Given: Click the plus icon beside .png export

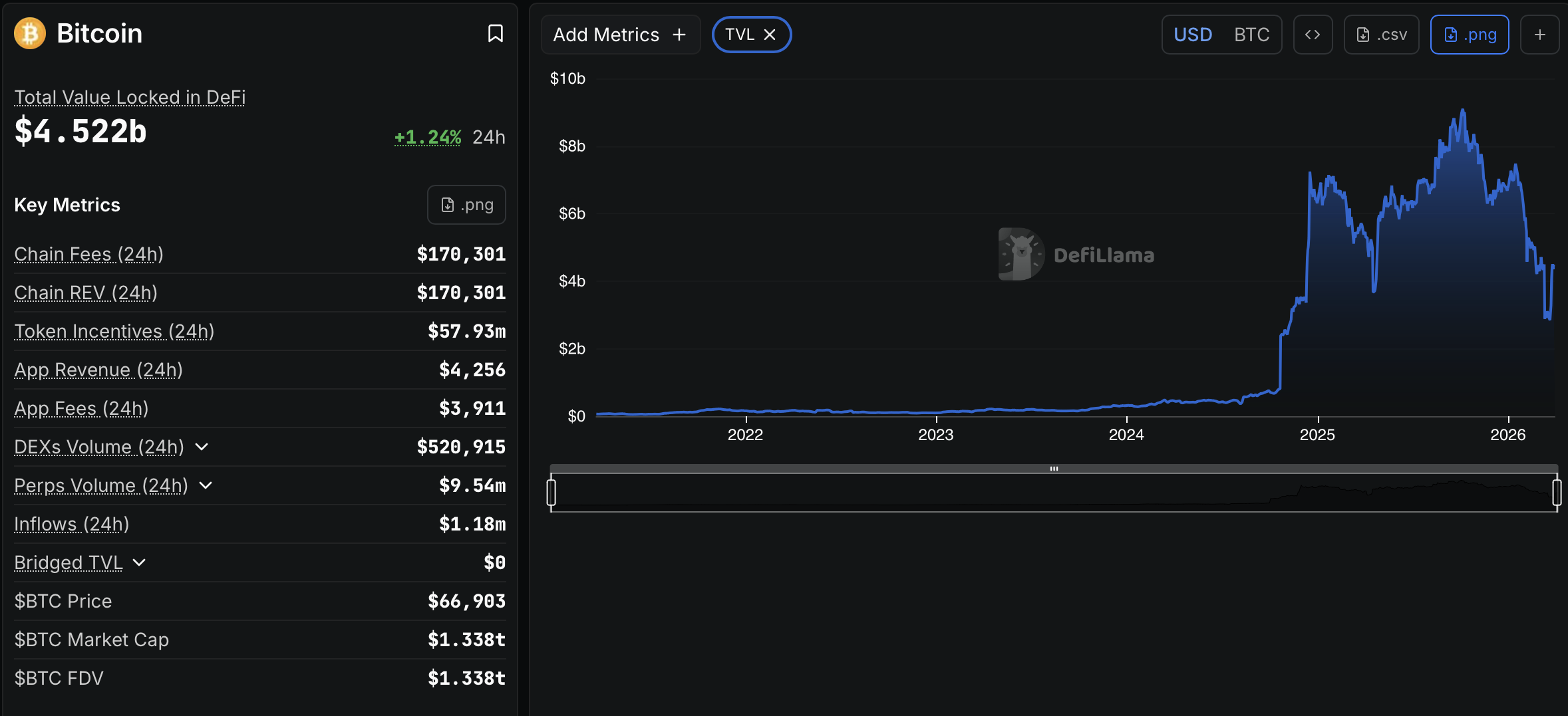Looking at the screenshot, I should point(1541,34).
